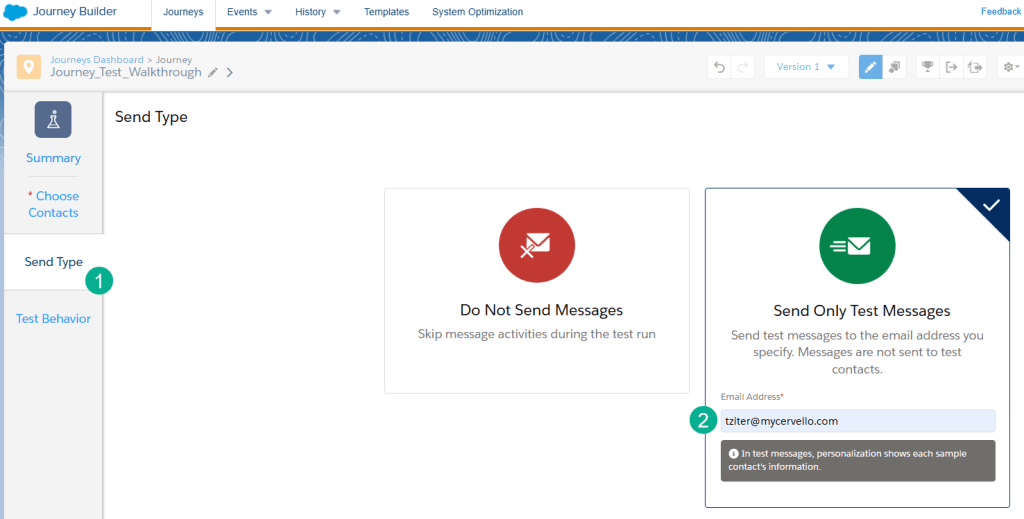Image resolution: width=1024 pixels, height=519 pixels.
Task: Click the flask test icon above Summary
Action: point(53,119)
